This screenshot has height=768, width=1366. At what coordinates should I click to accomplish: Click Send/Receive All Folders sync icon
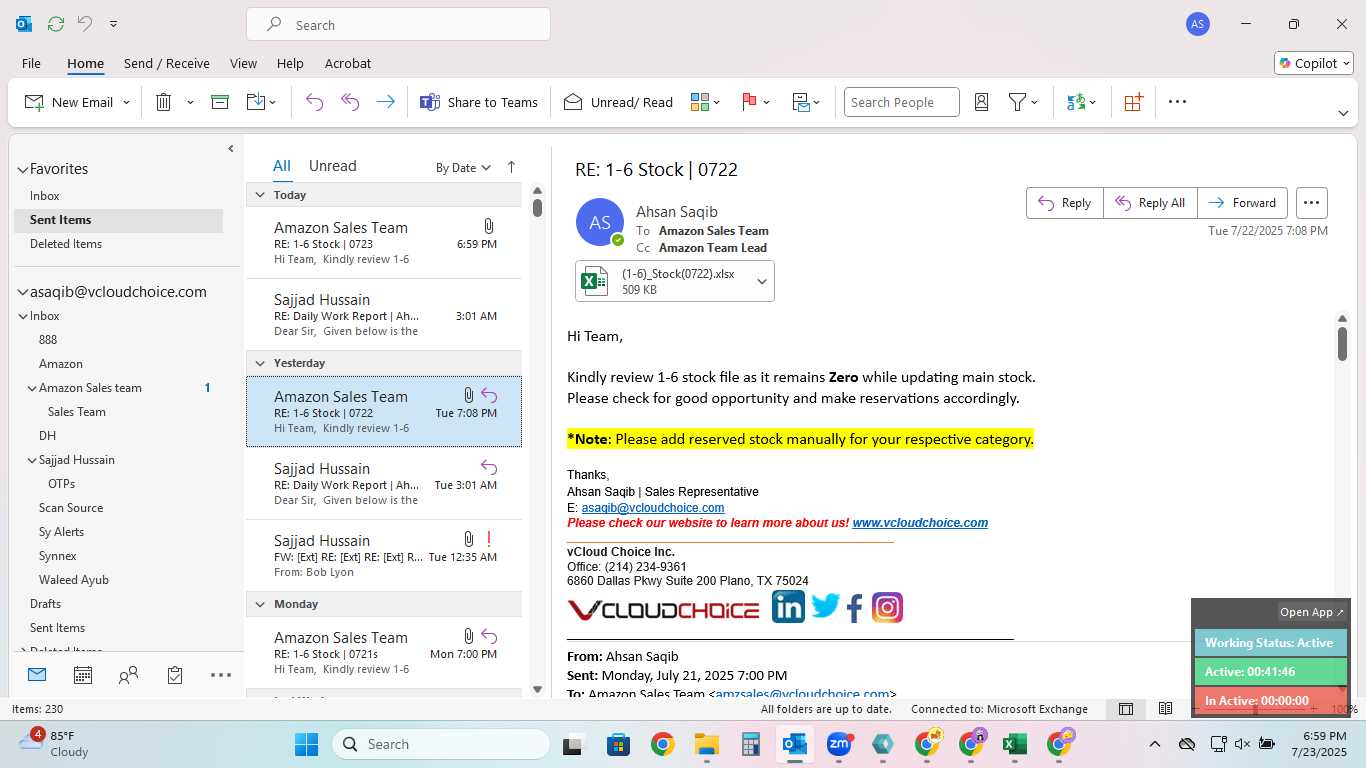point(56,24)
